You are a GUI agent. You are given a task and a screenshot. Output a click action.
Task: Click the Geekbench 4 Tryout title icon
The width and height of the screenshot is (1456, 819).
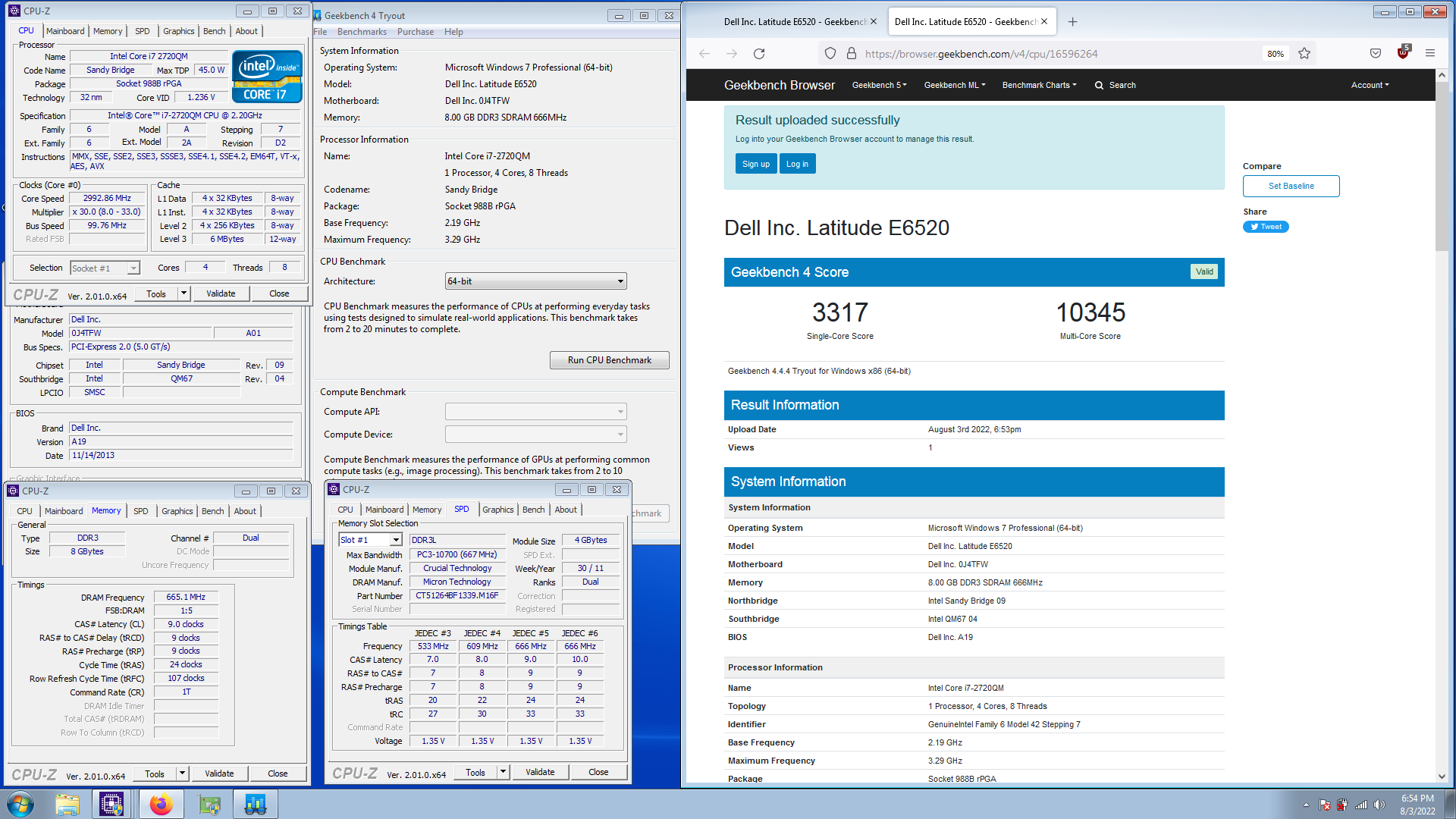[x=317, y=16]
